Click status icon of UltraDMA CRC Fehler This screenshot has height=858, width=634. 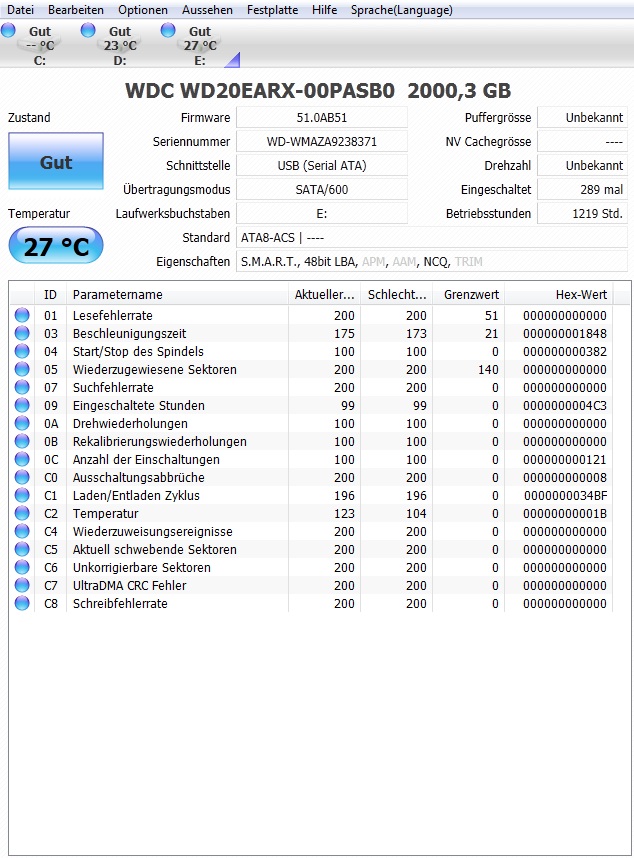click(x=22, y=585)
